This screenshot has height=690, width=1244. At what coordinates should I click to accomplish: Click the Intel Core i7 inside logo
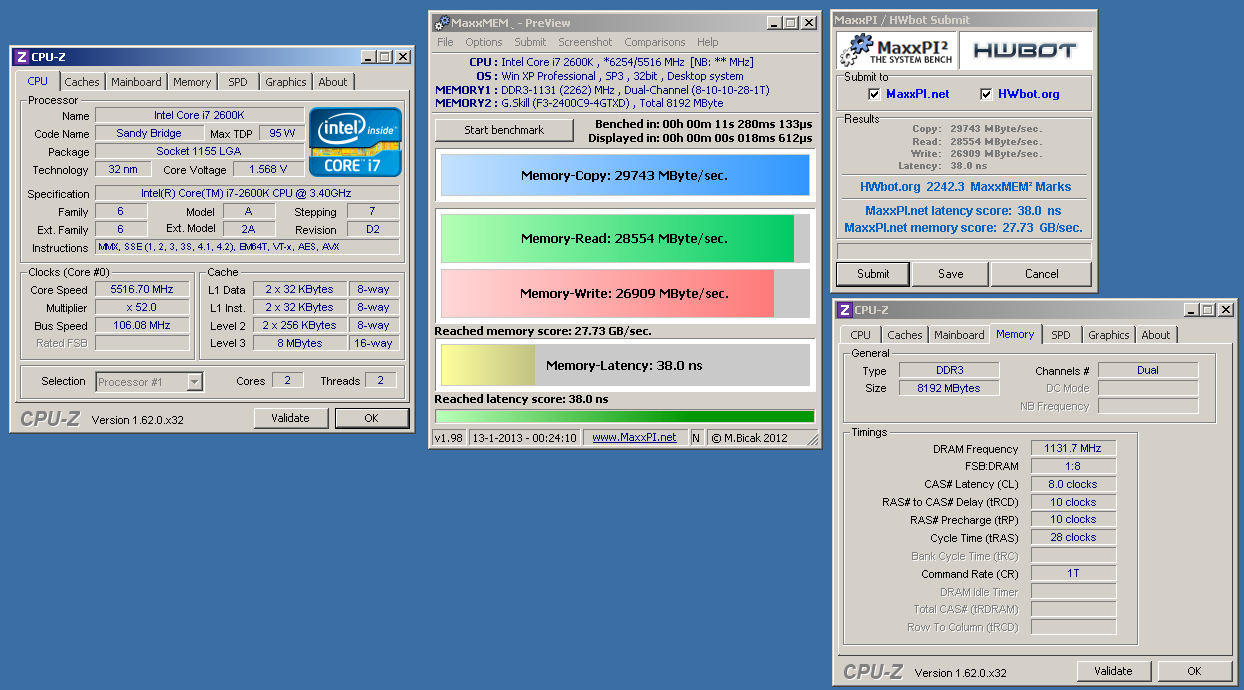[x=355, y=141]
